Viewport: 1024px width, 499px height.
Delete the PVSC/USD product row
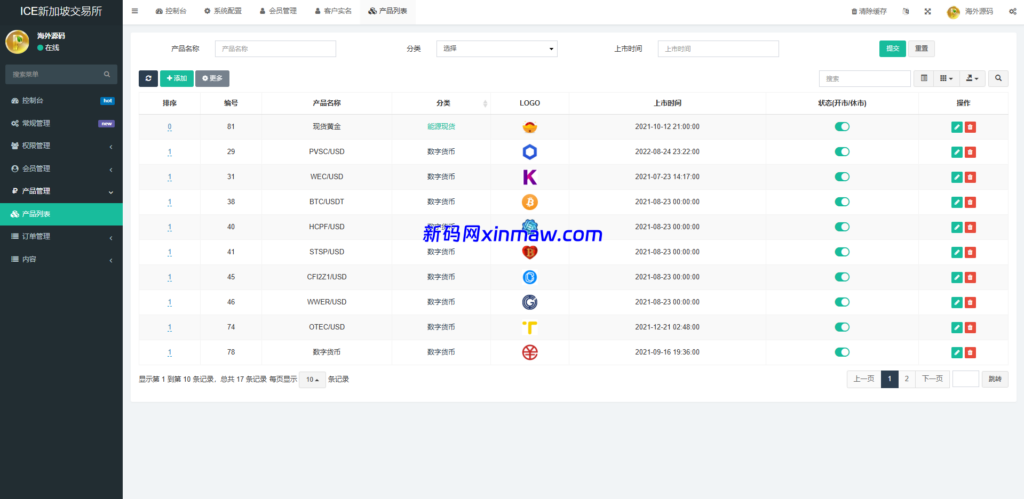970,152
